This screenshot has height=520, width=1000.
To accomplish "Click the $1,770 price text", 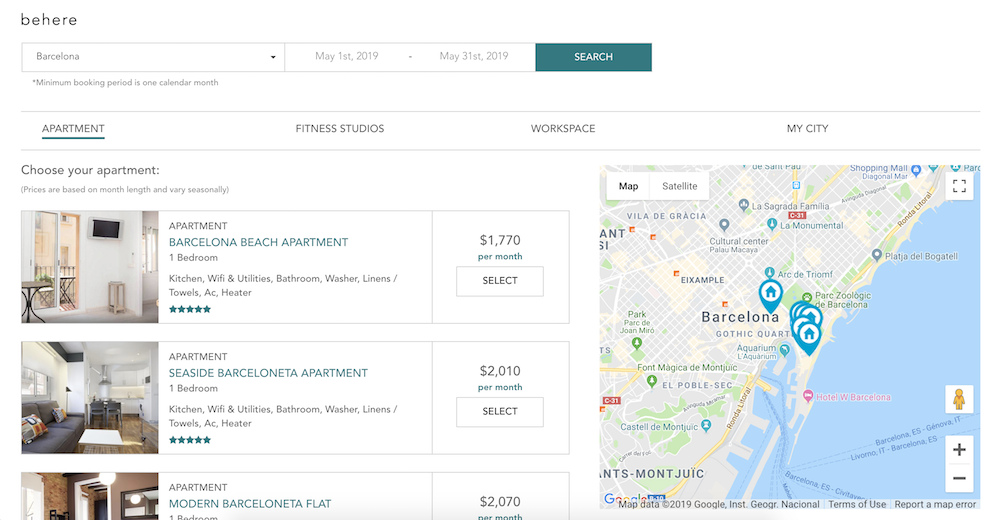I will tap(500, 241).
